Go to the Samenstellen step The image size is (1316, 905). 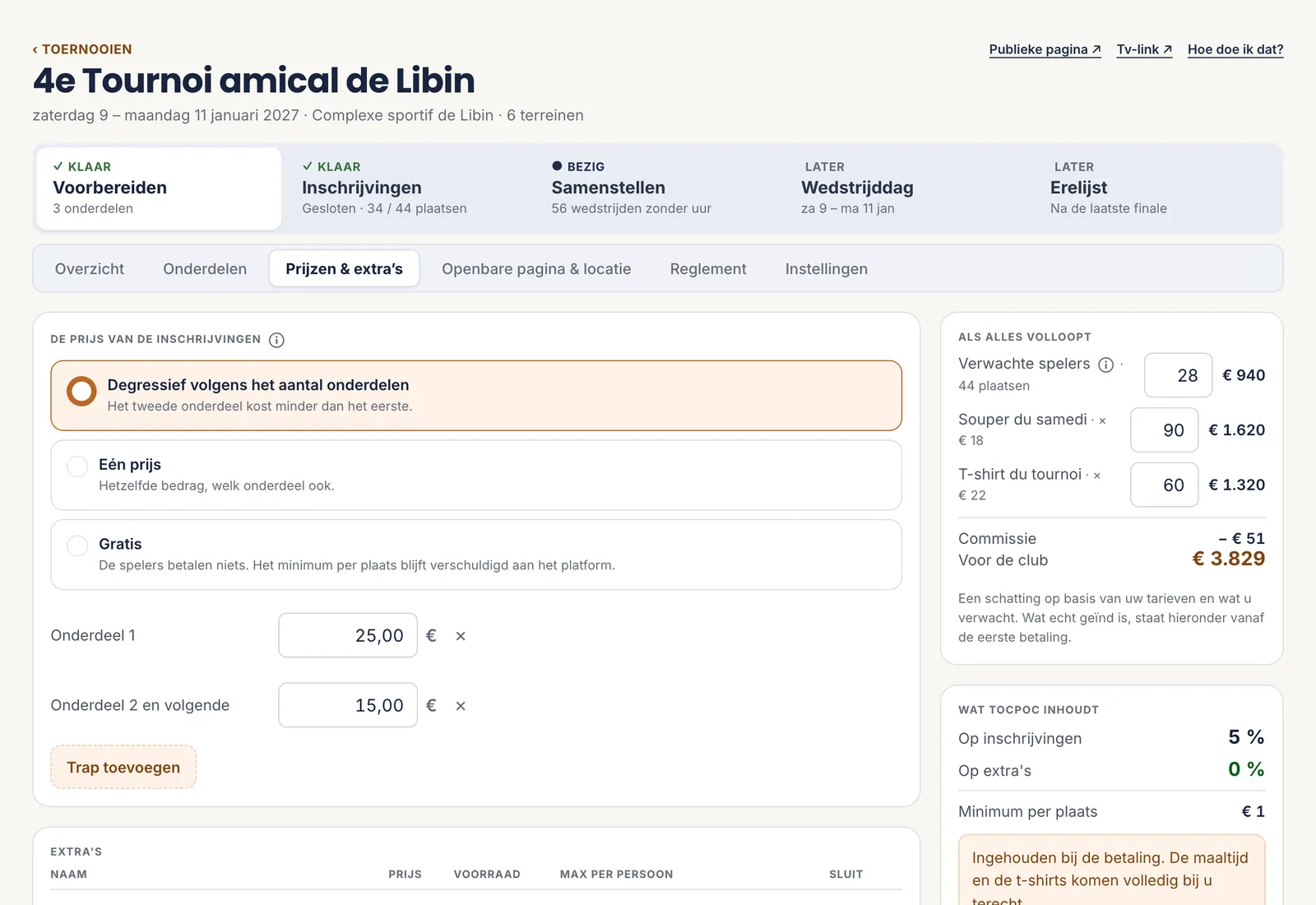click(658, 188)
